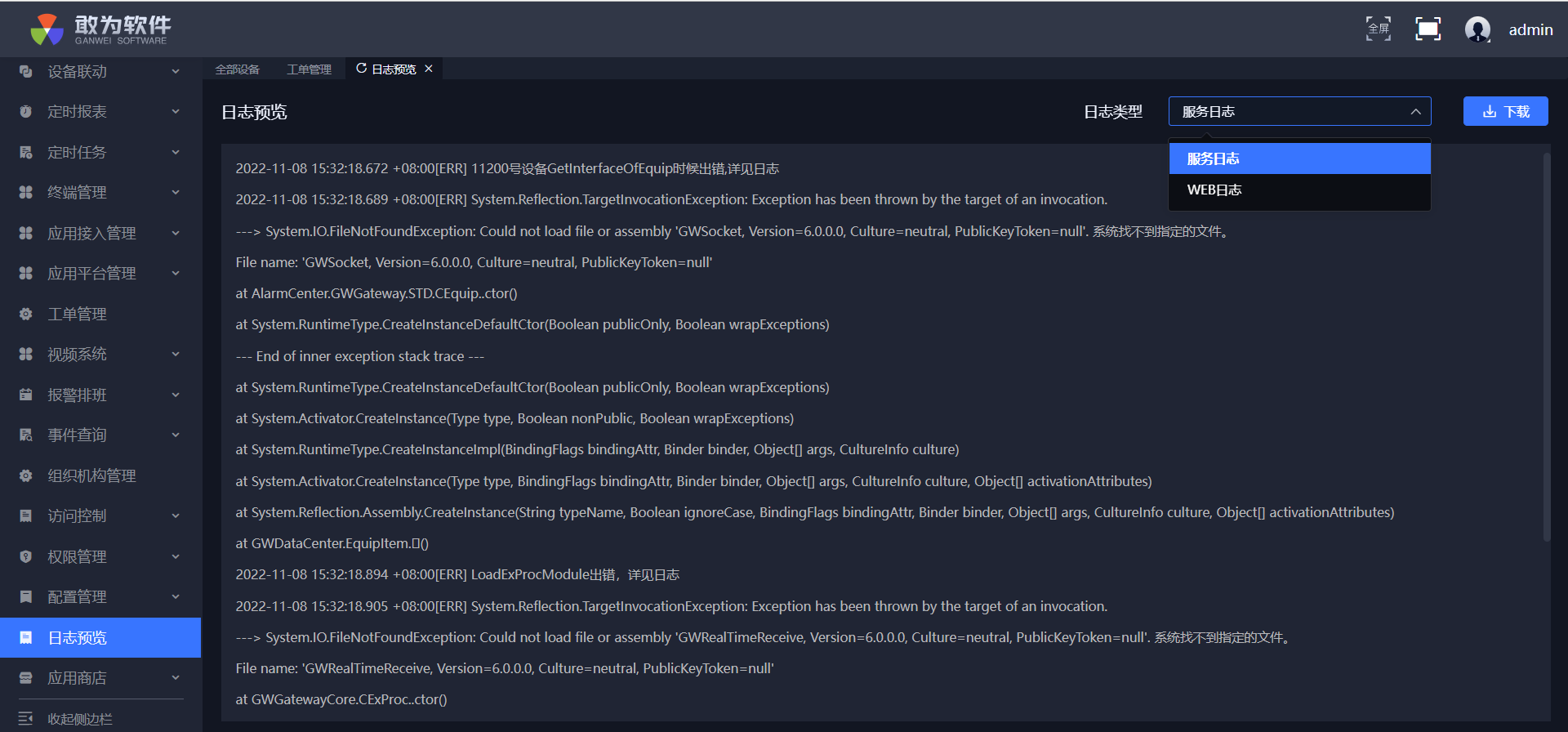Click the 'GWRealTimeReceive' File name log line
1568x732 pixels.
click(505, 668)
